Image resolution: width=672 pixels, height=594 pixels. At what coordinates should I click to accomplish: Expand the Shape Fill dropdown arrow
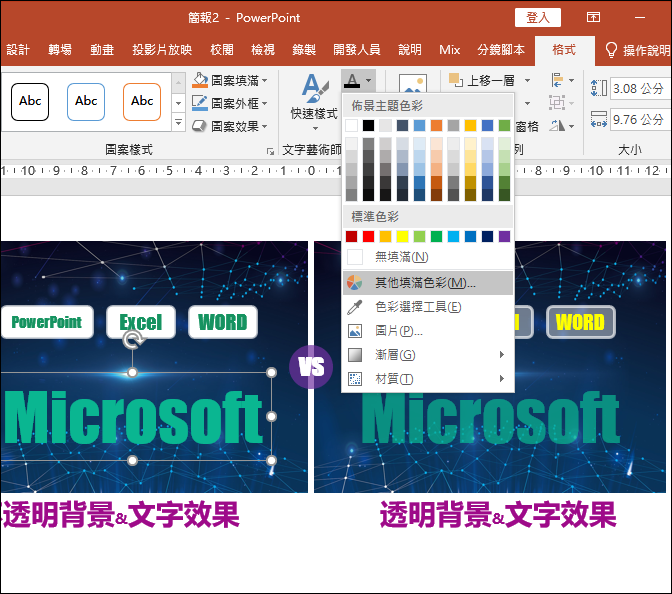click(264, 81)
